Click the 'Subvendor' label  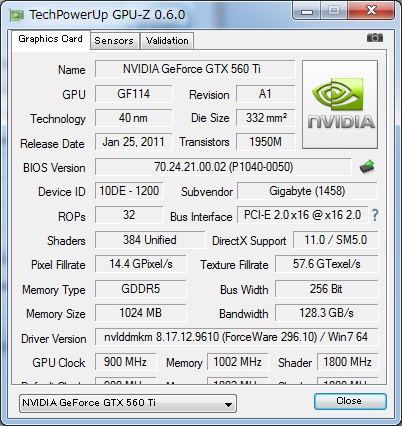(x=207, y=192)
